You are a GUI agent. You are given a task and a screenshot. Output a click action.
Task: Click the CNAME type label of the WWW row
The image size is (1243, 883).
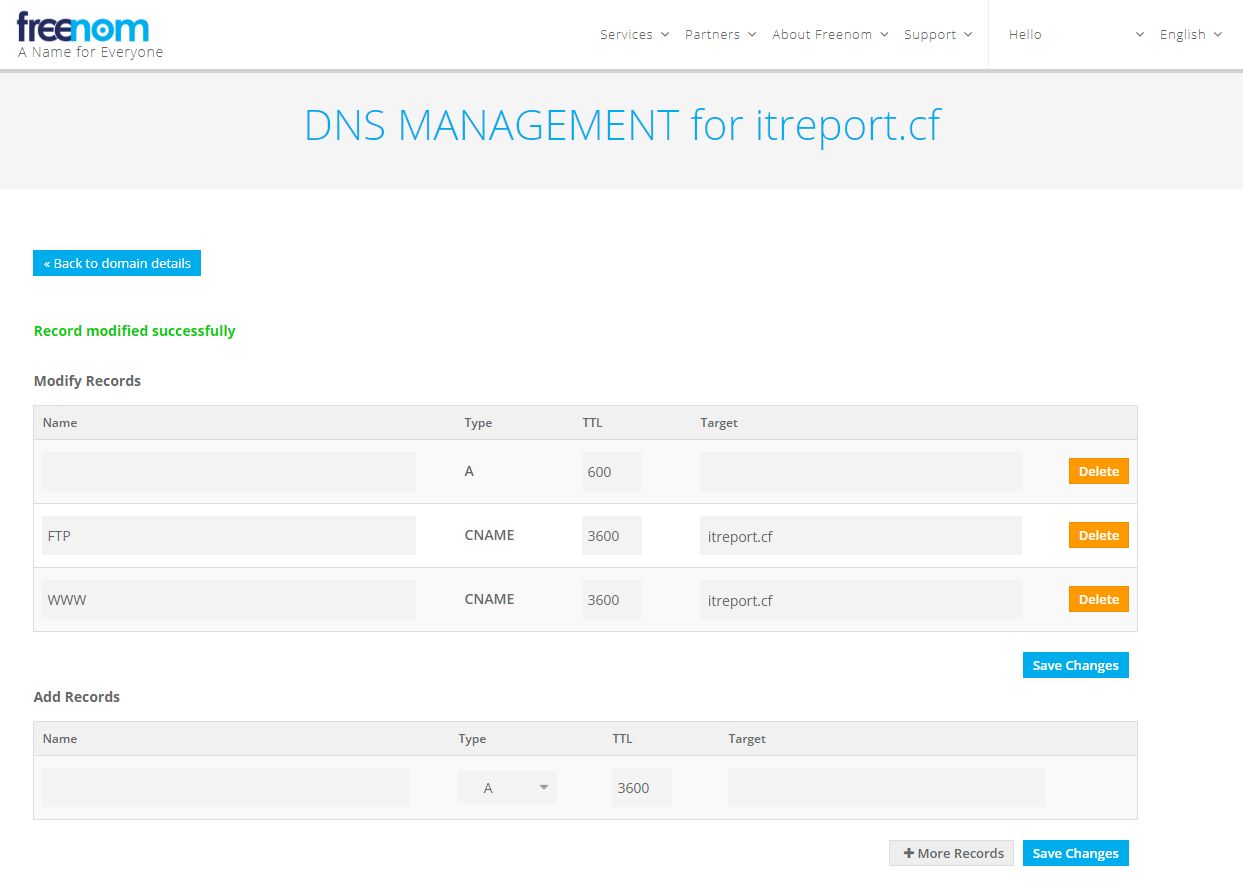click(489, 599)
